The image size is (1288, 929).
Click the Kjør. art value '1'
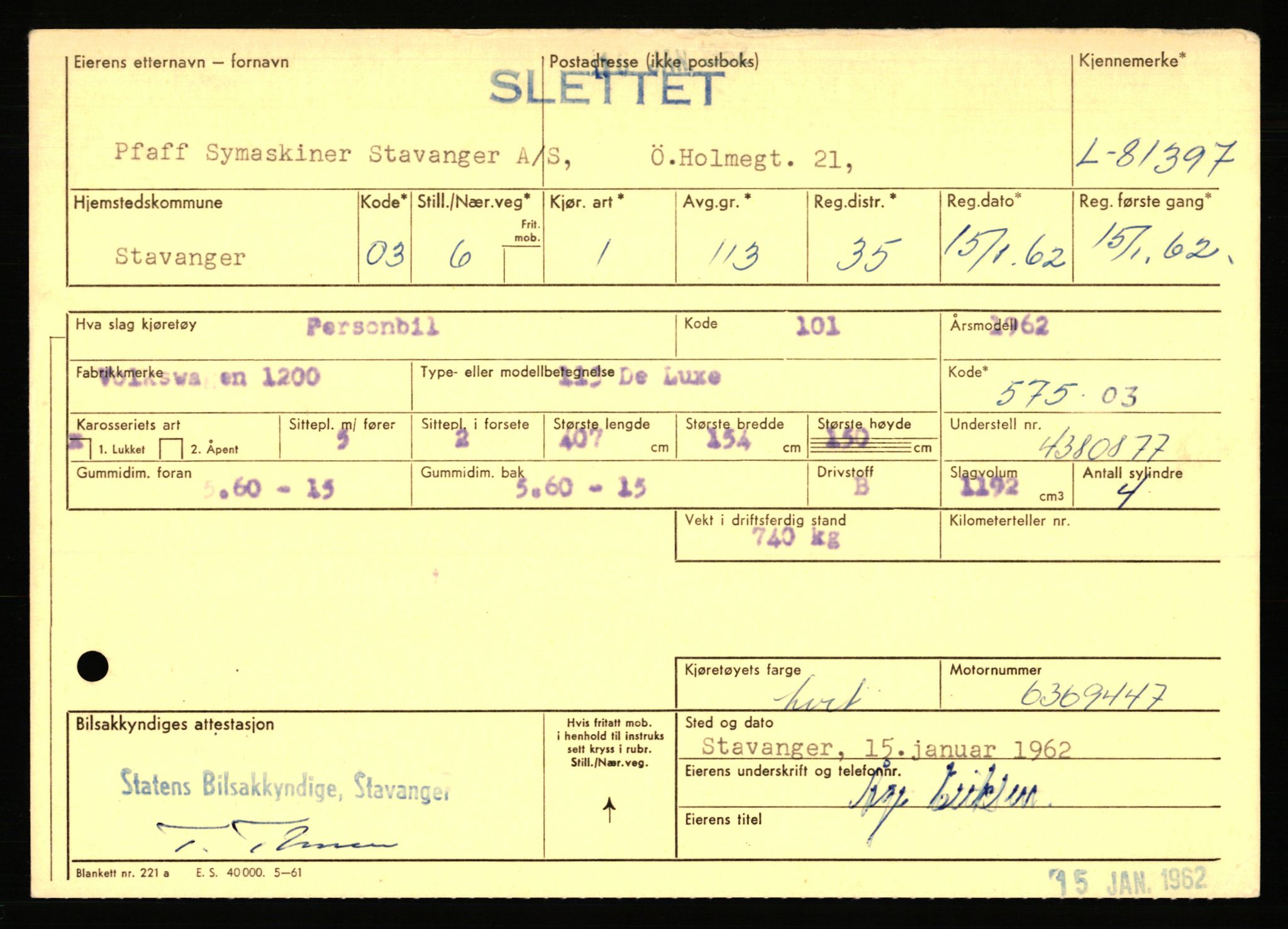point(602,253)
